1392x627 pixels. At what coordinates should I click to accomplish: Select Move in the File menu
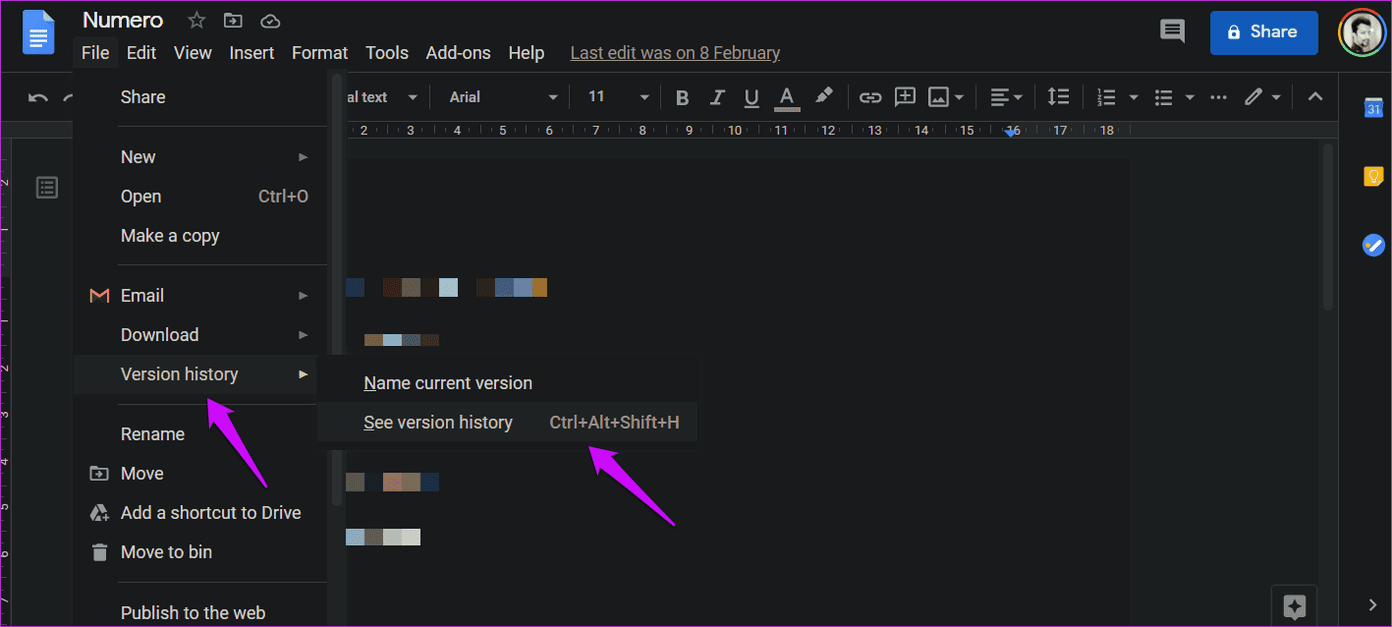tap(200, 473)
